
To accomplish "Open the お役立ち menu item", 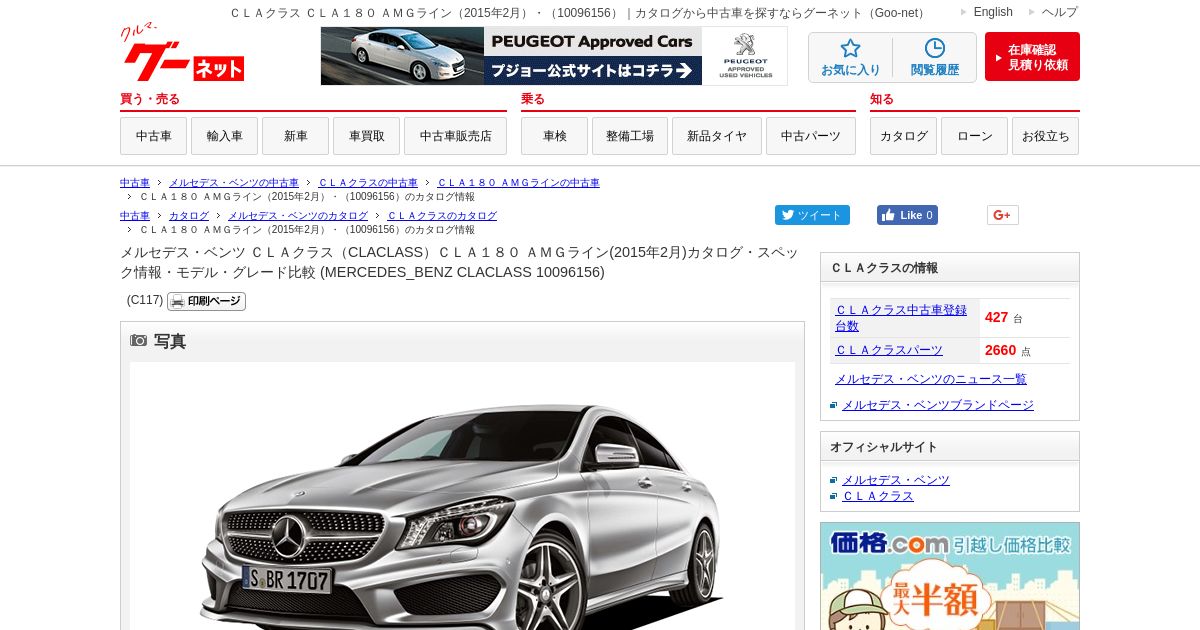I will [1045, 136].
